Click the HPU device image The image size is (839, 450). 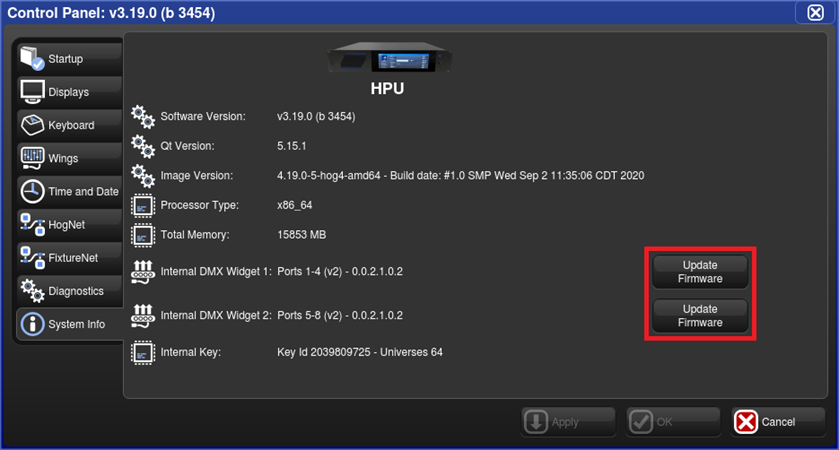tap(388, 58)
